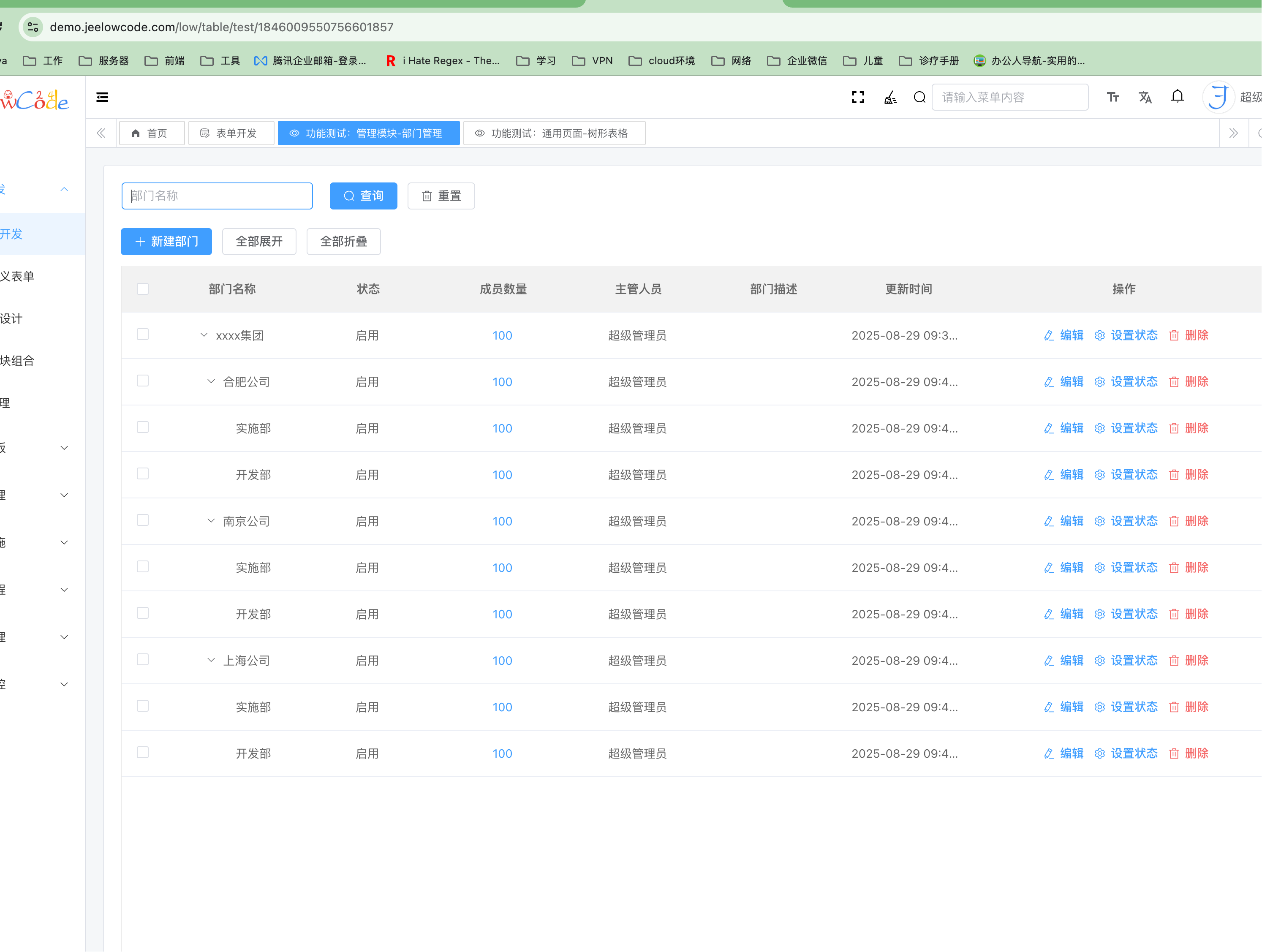Check the 上海公司 row checkbox
Image resolution: width=1262 pixels, height=952 pixels.
point(143,659)
